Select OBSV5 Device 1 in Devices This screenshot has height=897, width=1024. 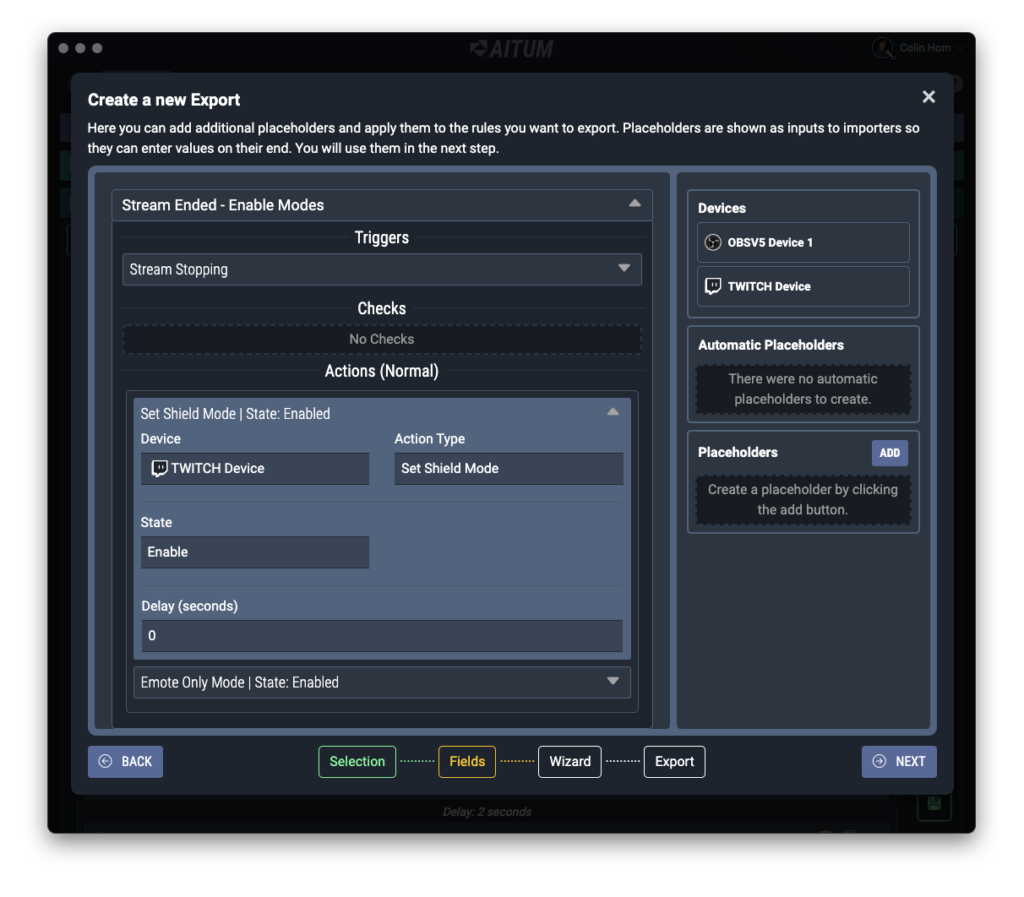point(803,242)
